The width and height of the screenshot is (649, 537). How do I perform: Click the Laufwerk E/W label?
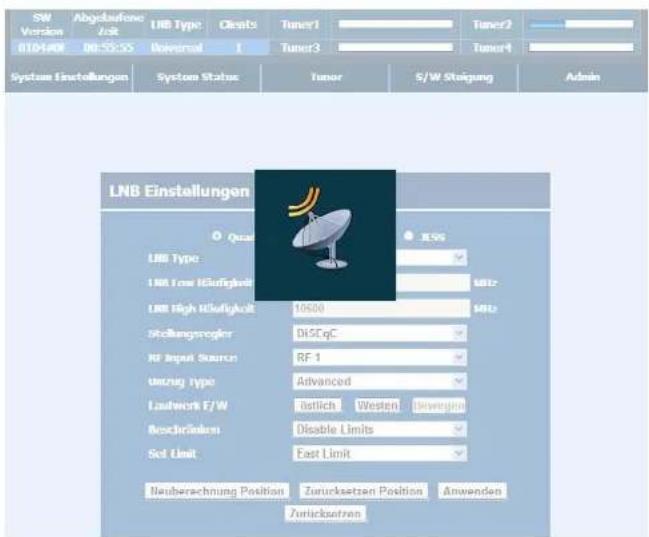[x=188, y=405]
